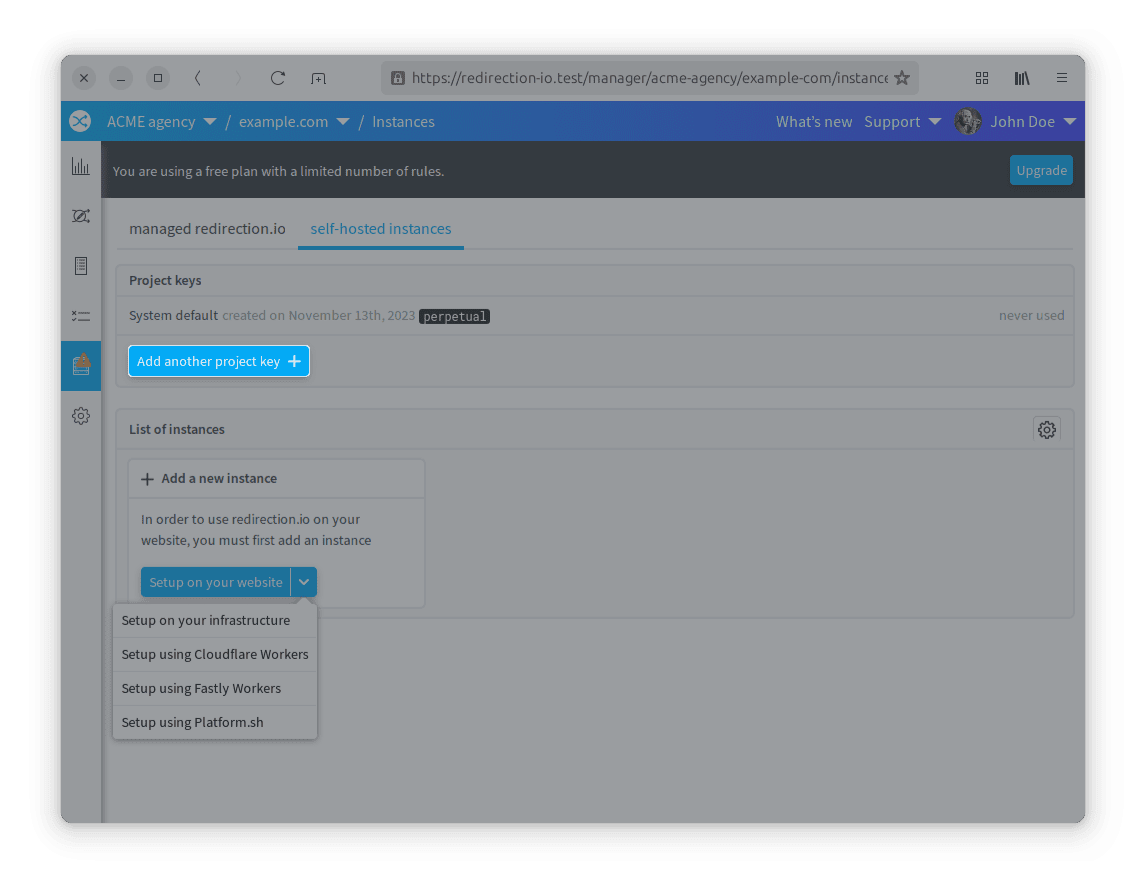1146x890 pixels.
Task: Select the self-hosted instances tab
Action: (380, 228)
